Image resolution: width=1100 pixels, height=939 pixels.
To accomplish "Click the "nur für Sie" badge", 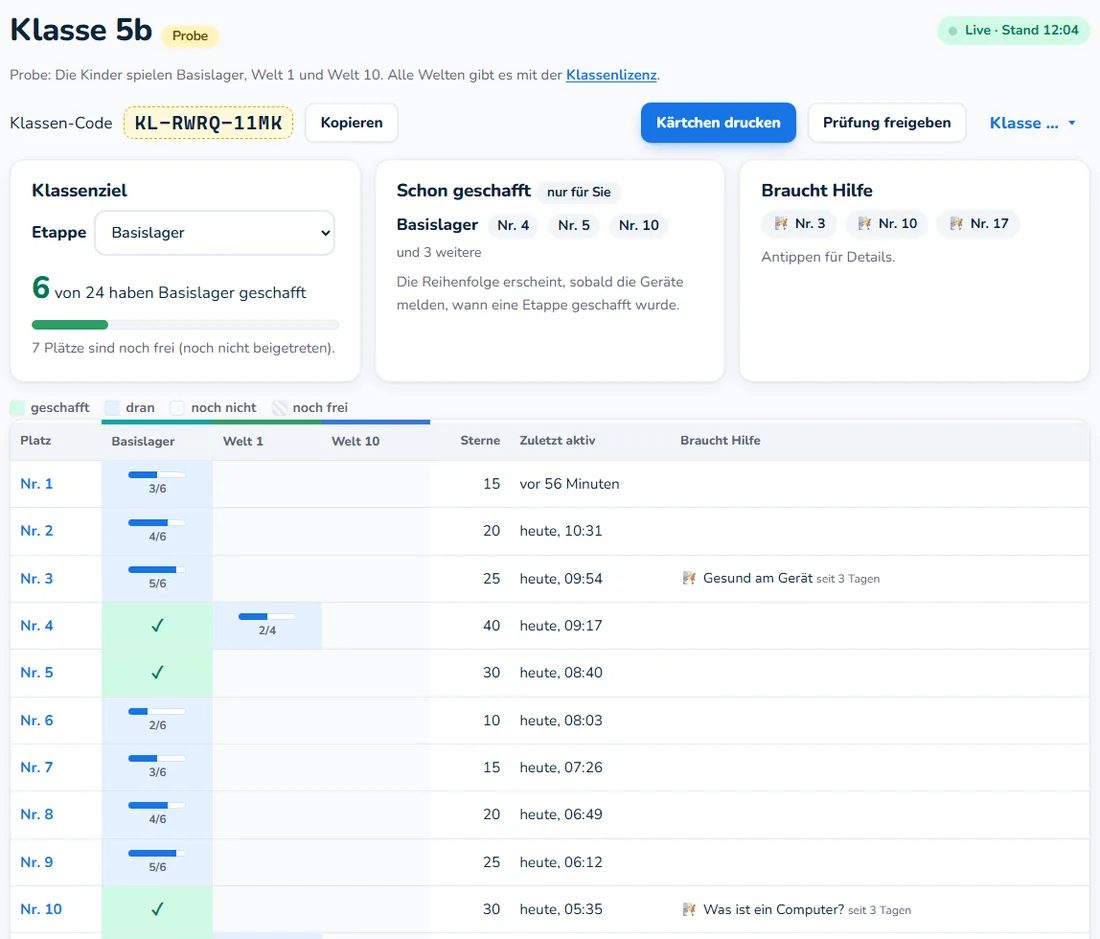I will pos(579,192).
